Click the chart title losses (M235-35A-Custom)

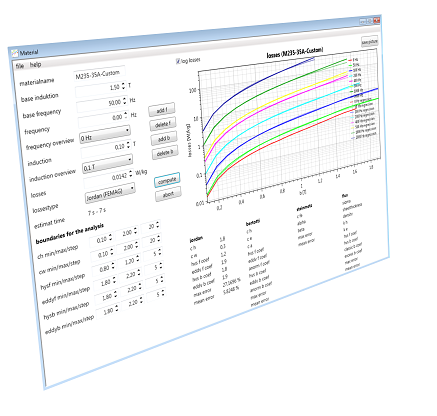tap(295, 53)
